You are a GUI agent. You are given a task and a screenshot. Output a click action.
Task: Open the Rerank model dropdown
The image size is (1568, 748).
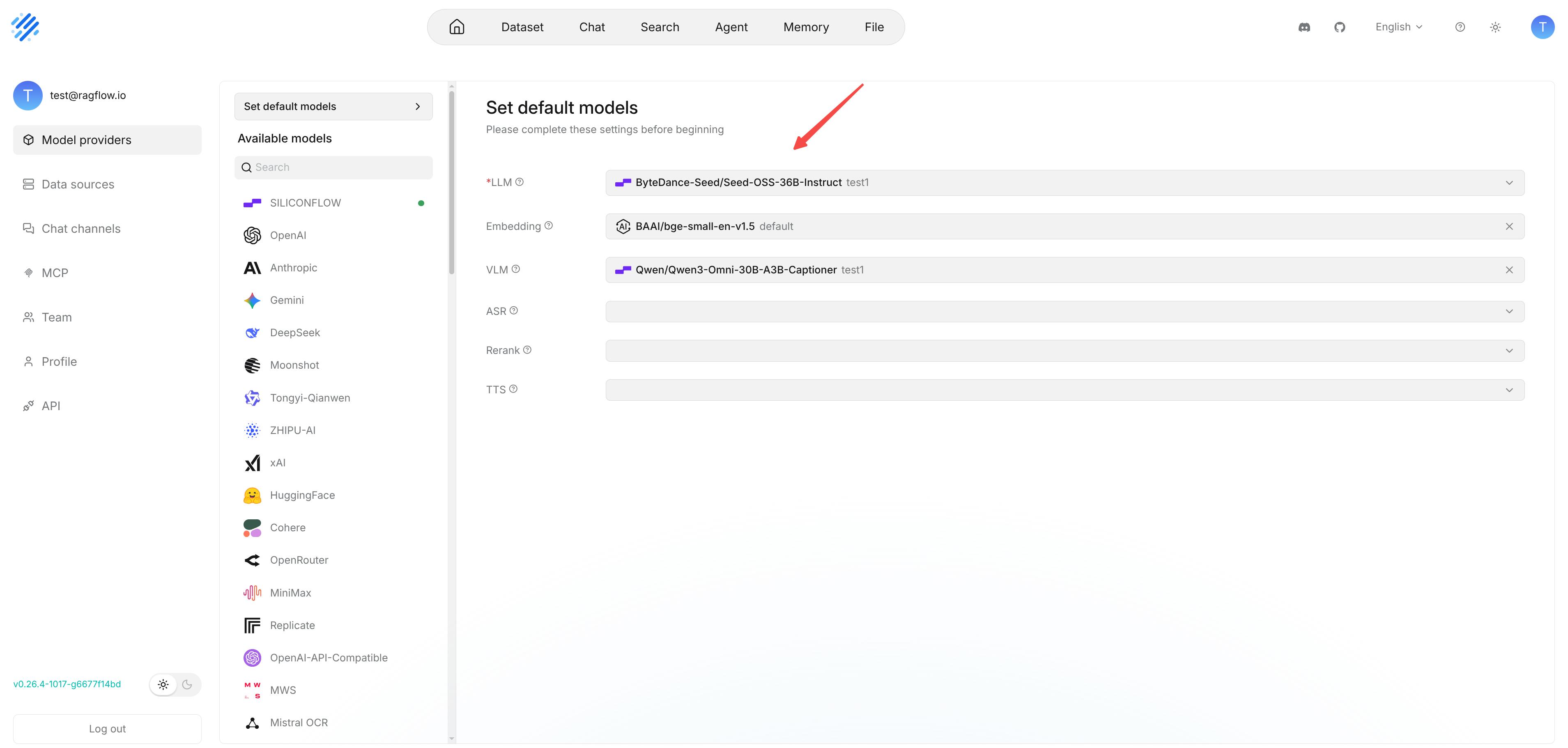pos(1064,351)
